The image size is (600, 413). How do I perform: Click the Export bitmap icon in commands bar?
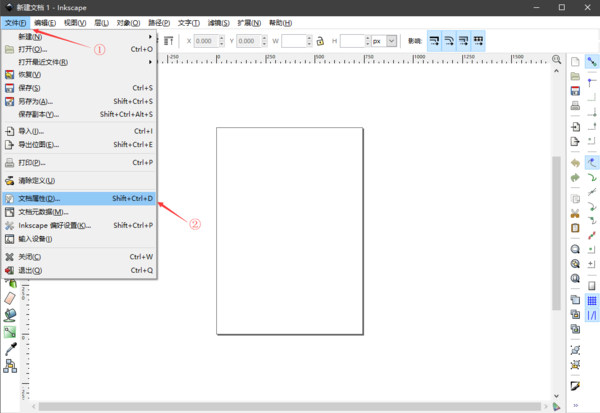pyautogui.click(x=575, y=141)
